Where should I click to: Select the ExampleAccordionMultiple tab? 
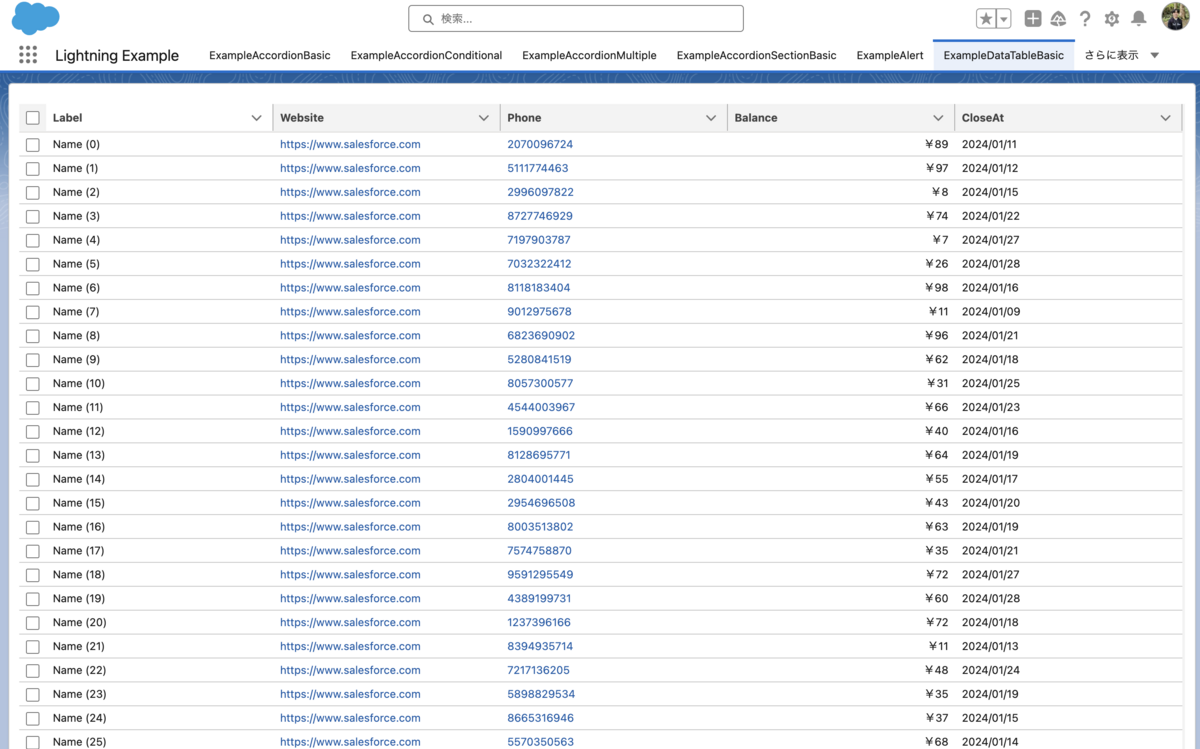tap(589, 55)
